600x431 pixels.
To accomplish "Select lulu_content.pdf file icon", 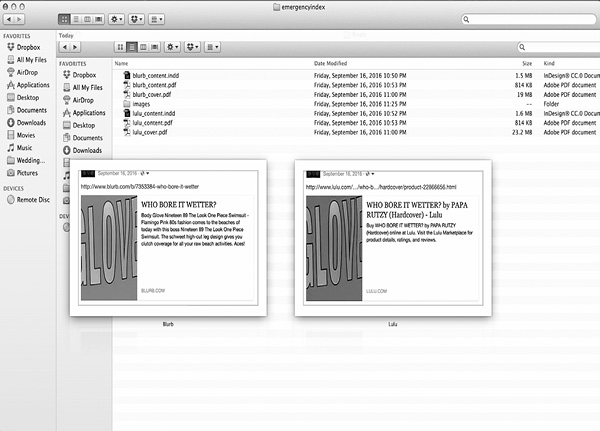I will tap(127, 123).
